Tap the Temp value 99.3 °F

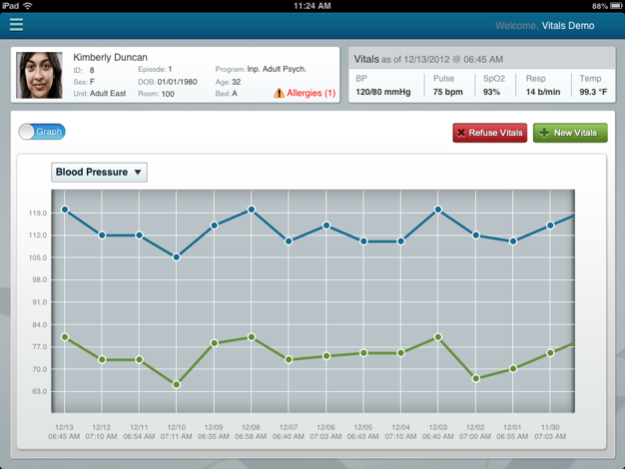coord(593,92)
